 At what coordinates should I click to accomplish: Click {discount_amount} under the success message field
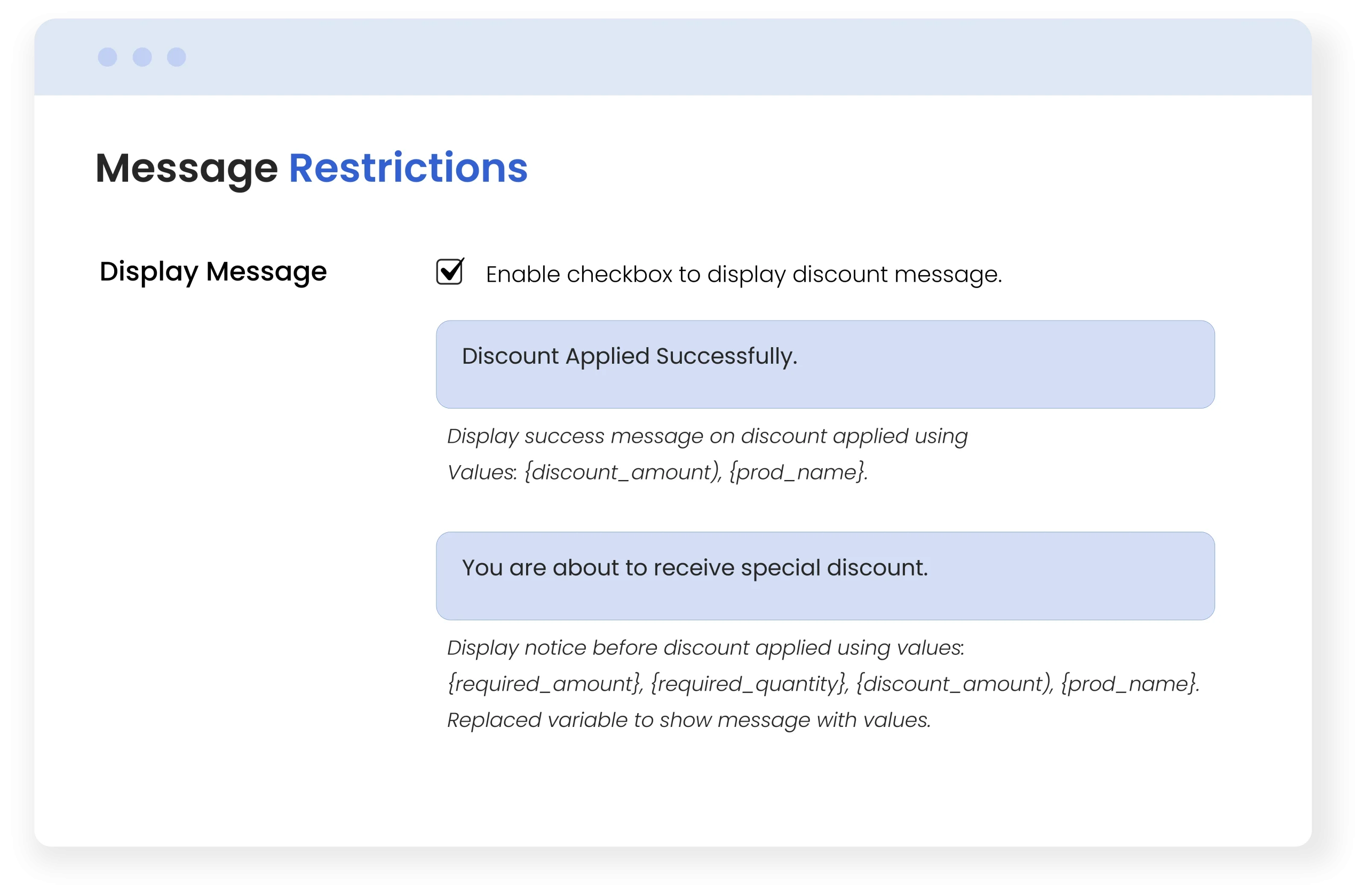(x=623, y=473)
